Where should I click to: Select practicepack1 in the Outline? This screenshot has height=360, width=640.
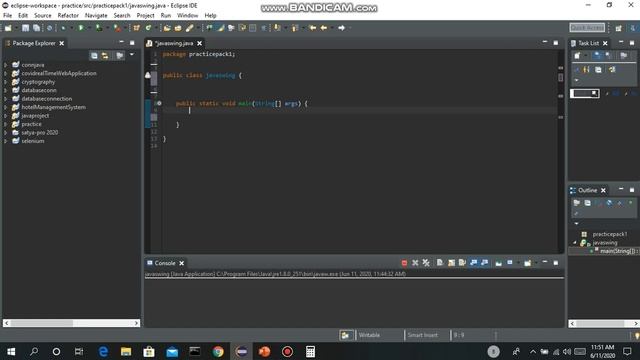[x=609, y=234]
